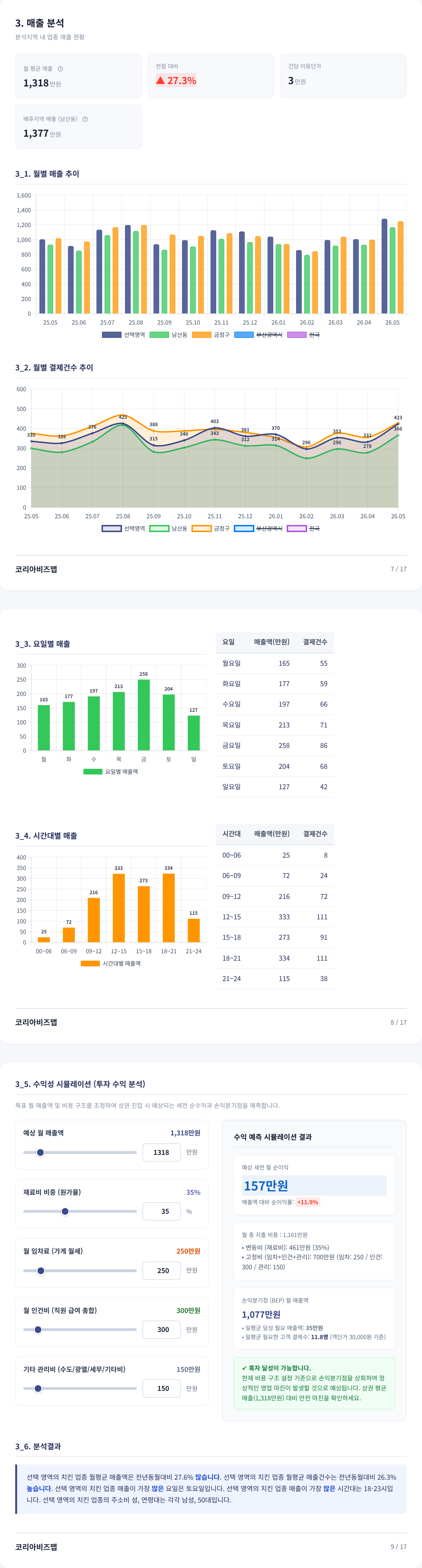Viewport: 422px width, 1568px height.
Task: Select the 금요일 row in weekday table
Action: pos(275,746)
